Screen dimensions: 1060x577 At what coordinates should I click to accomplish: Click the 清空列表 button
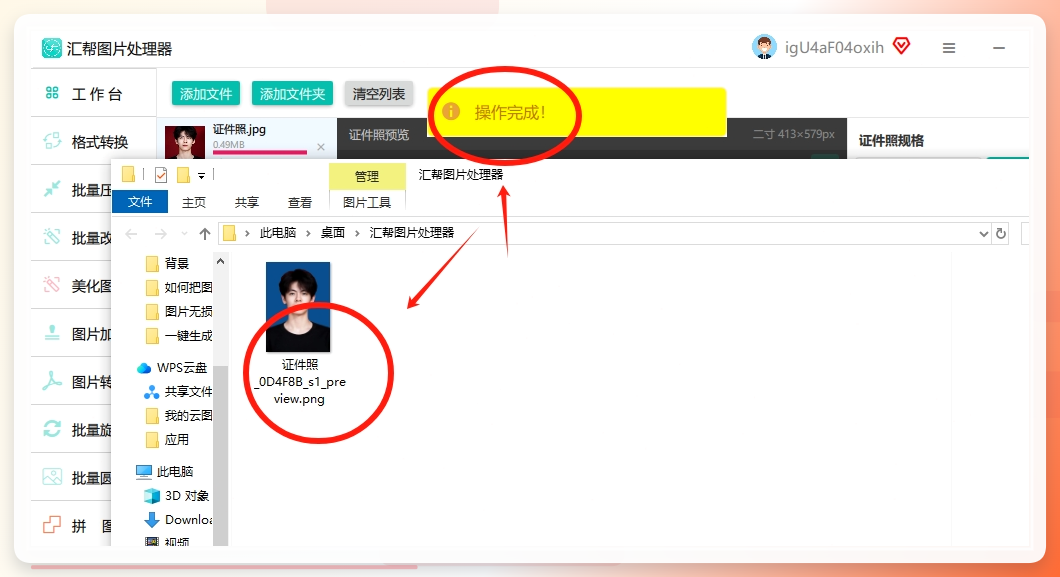(x=379, y=93)
